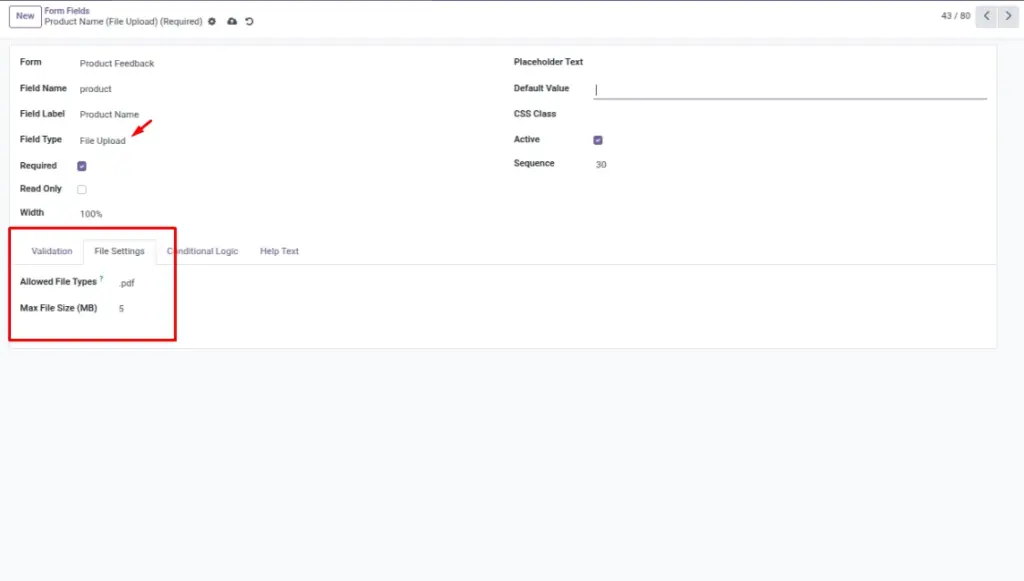Click the Max File Size value field
This screenshot has height=581, width=1024.
(x=121, y=308)
